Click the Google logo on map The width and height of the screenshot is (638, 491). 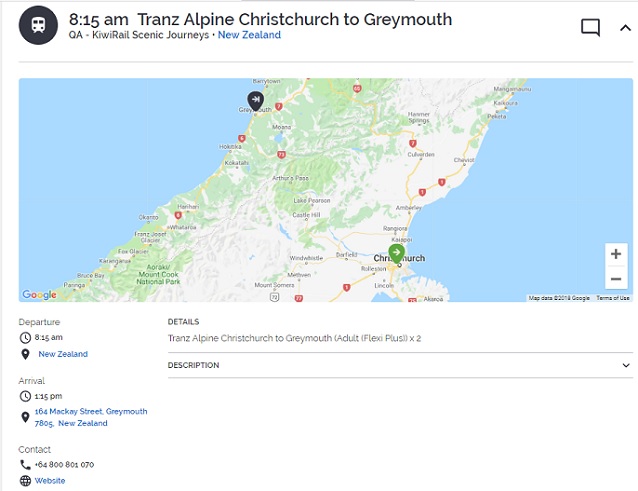click(x=39, y=295)
